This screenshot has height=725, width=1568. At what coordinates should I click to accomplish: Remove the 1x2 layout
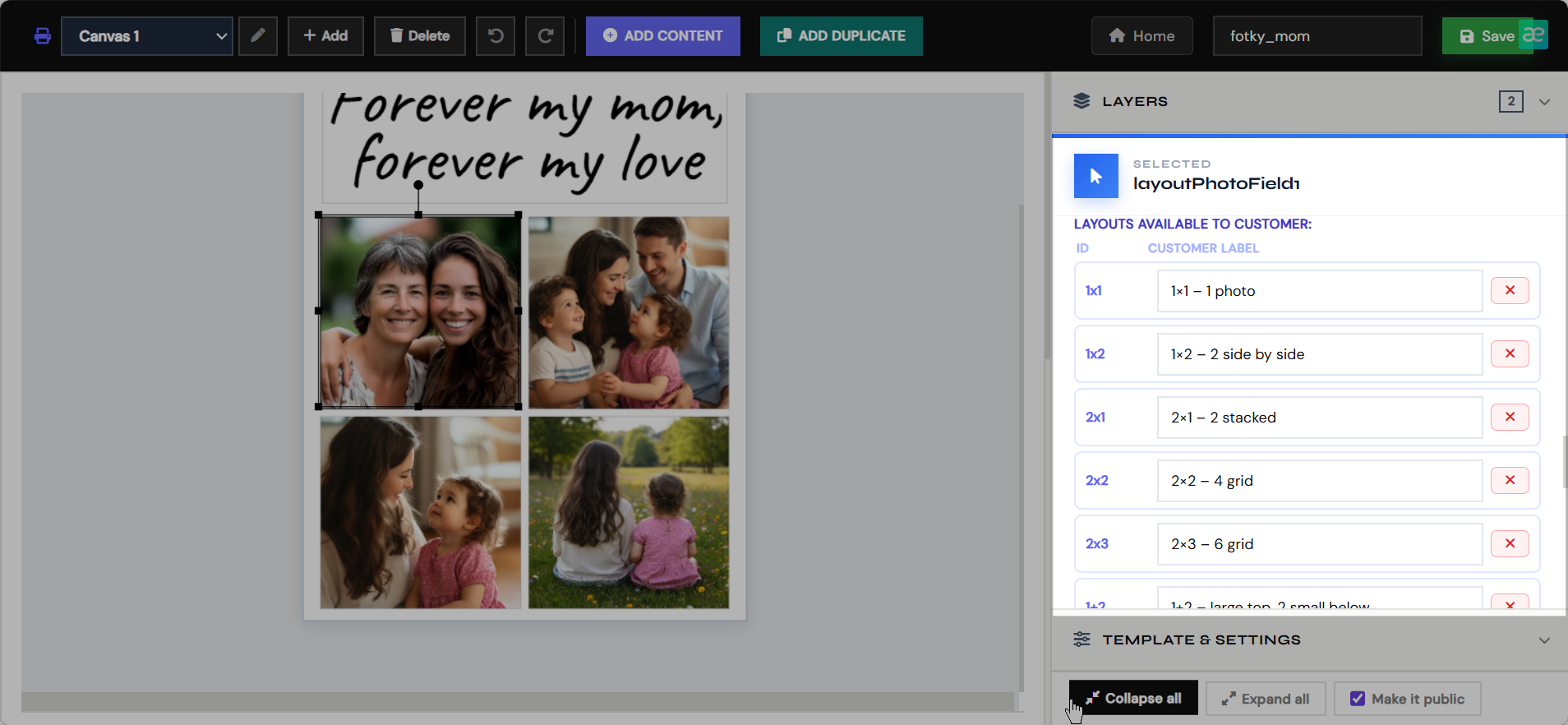pos(1510,353)
